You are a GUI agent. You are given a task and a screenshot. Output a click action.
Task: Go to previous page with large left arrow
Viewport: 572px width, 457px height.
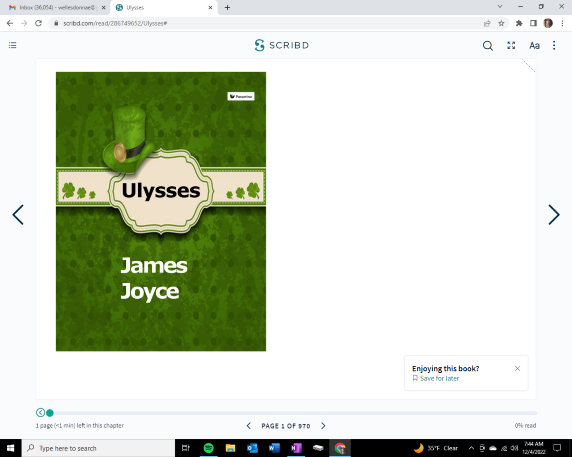(x=18, y=214)
